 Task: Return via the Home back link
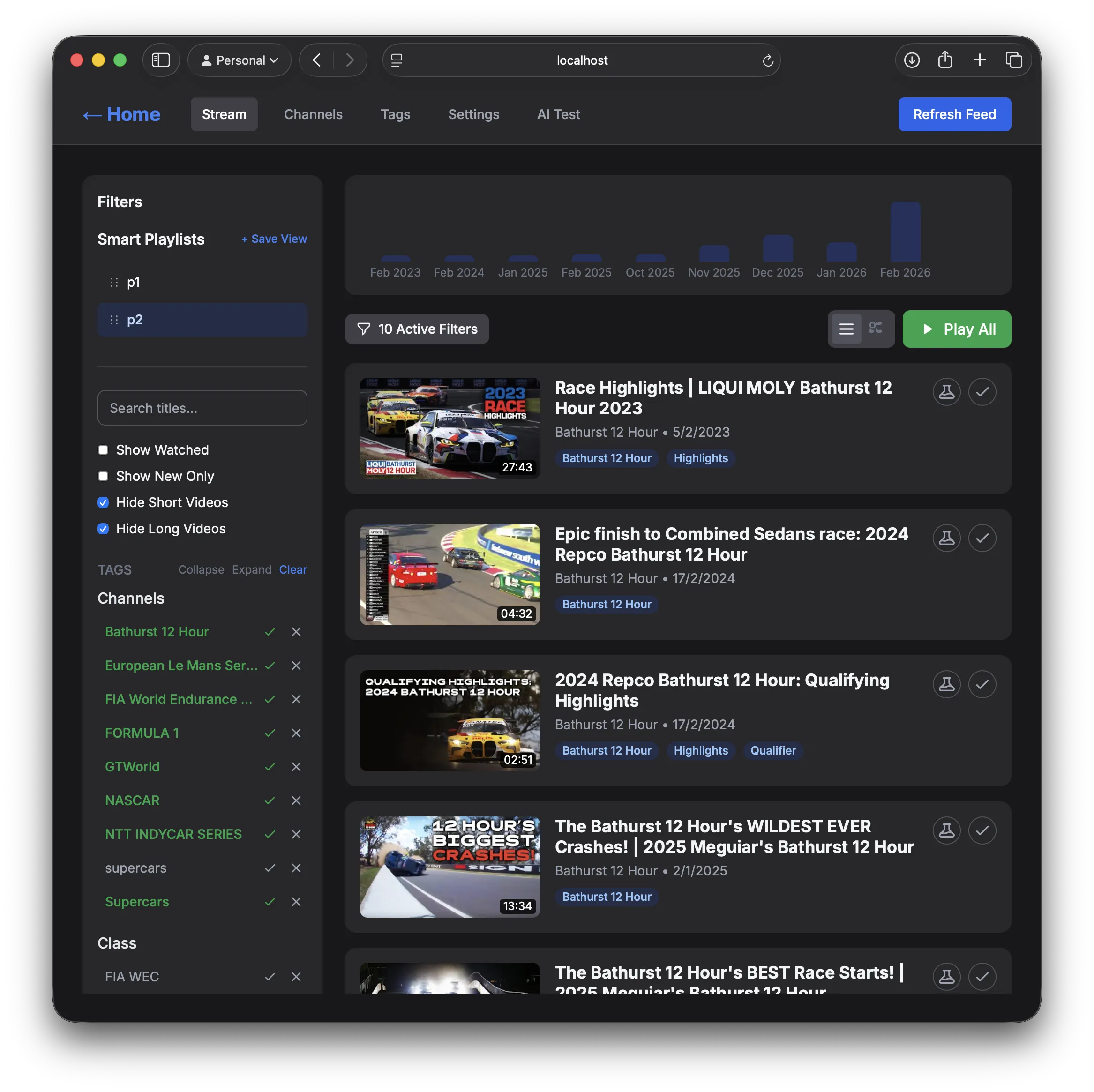pos(121,114)
